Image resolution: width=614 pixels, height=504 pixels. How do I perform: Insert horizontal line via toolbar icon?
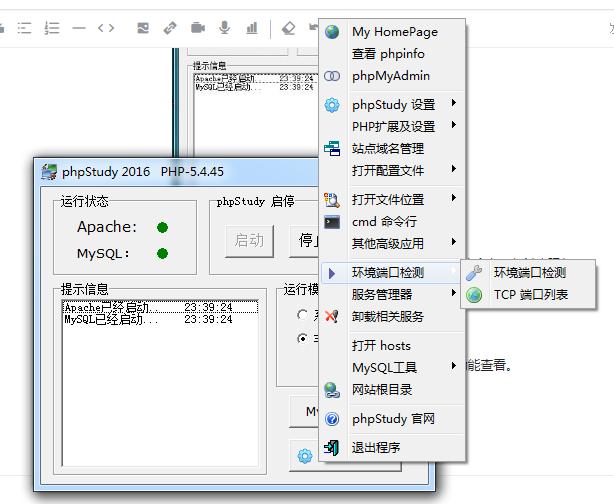click(x=79, y=28)
